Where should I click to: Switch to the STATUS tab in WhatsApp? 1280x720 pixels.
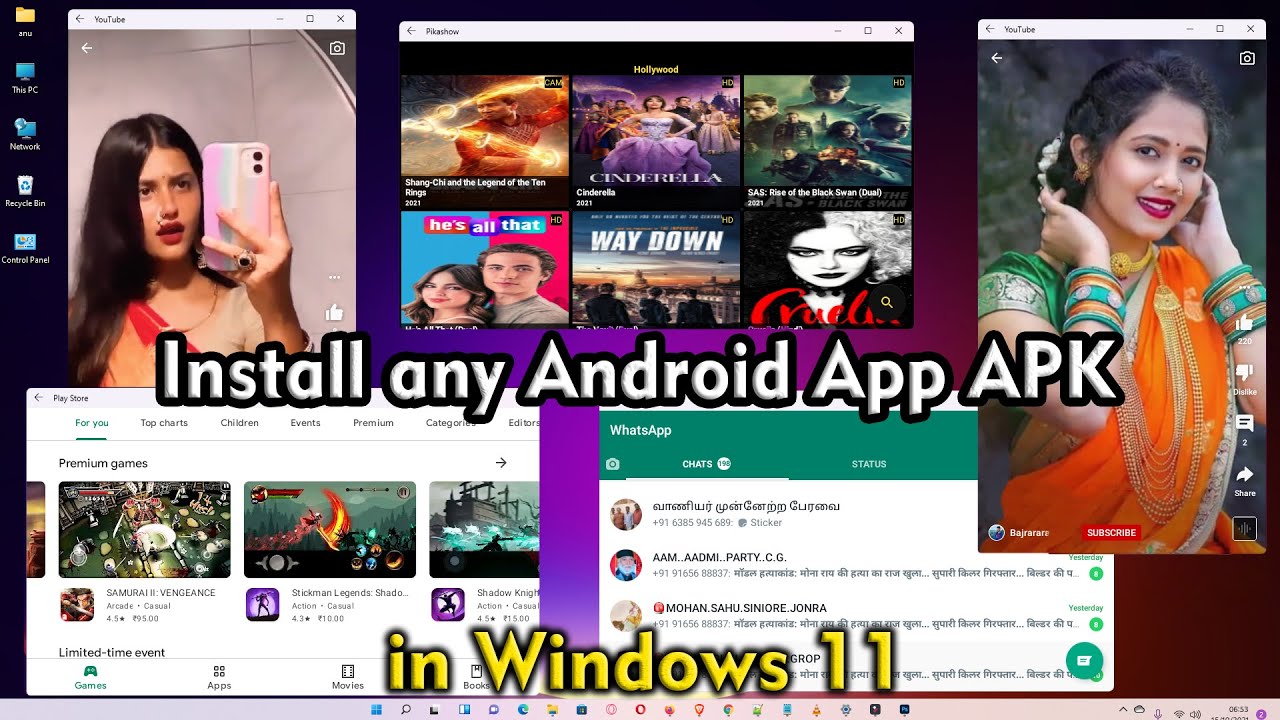pos(869,464)
